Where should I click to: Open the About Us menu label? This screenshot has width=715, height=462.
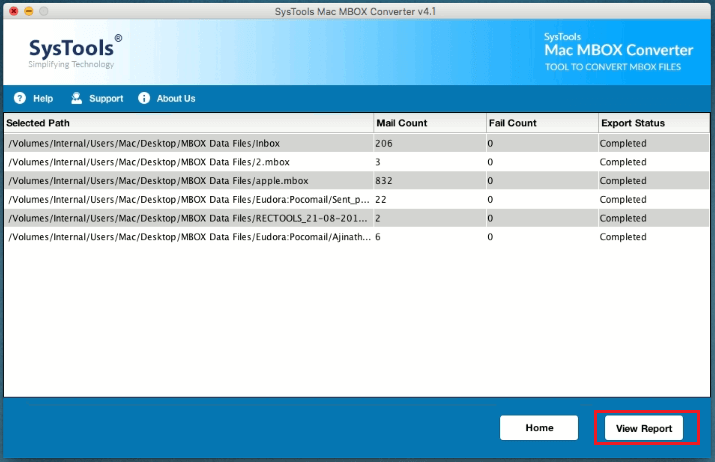(176, 99)
